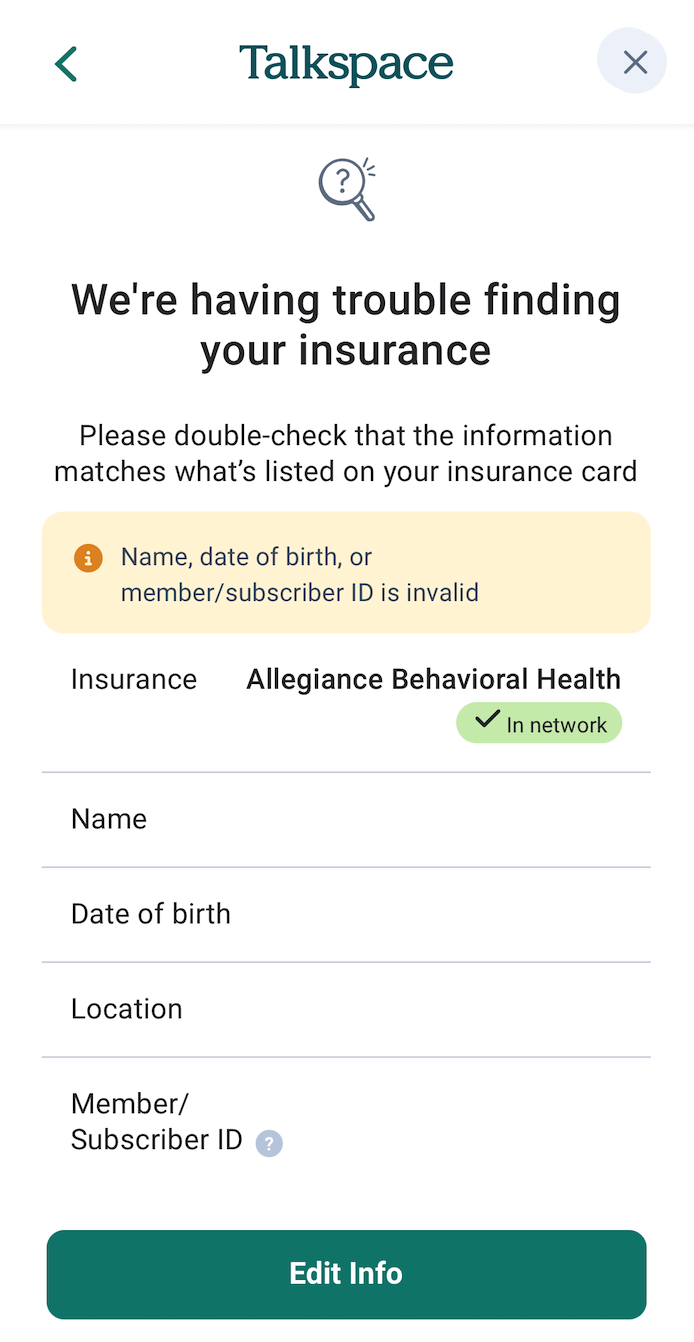The image size is (694, 1342).
Task: Close the insurance check screen
Action: (x=634, y=63)
